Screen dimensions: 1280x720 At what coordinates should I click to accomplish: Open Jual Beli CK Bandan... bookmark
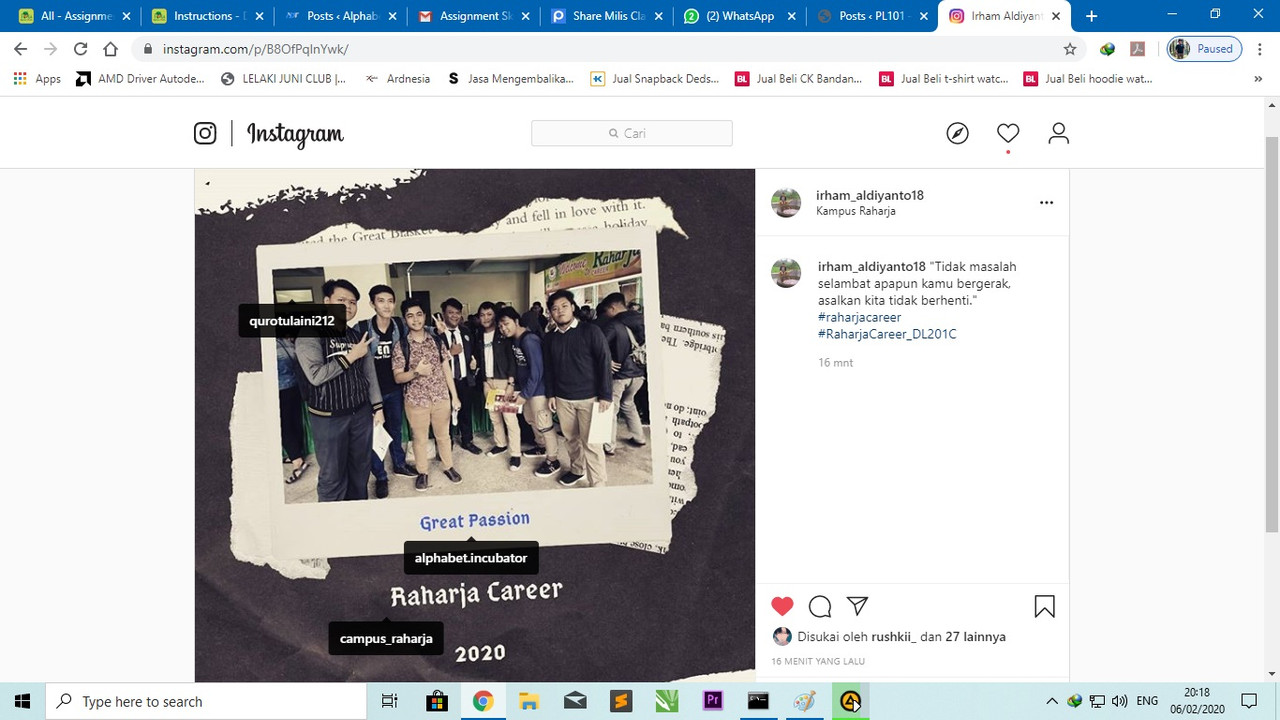pyautogui.click(x=799, y=79)
